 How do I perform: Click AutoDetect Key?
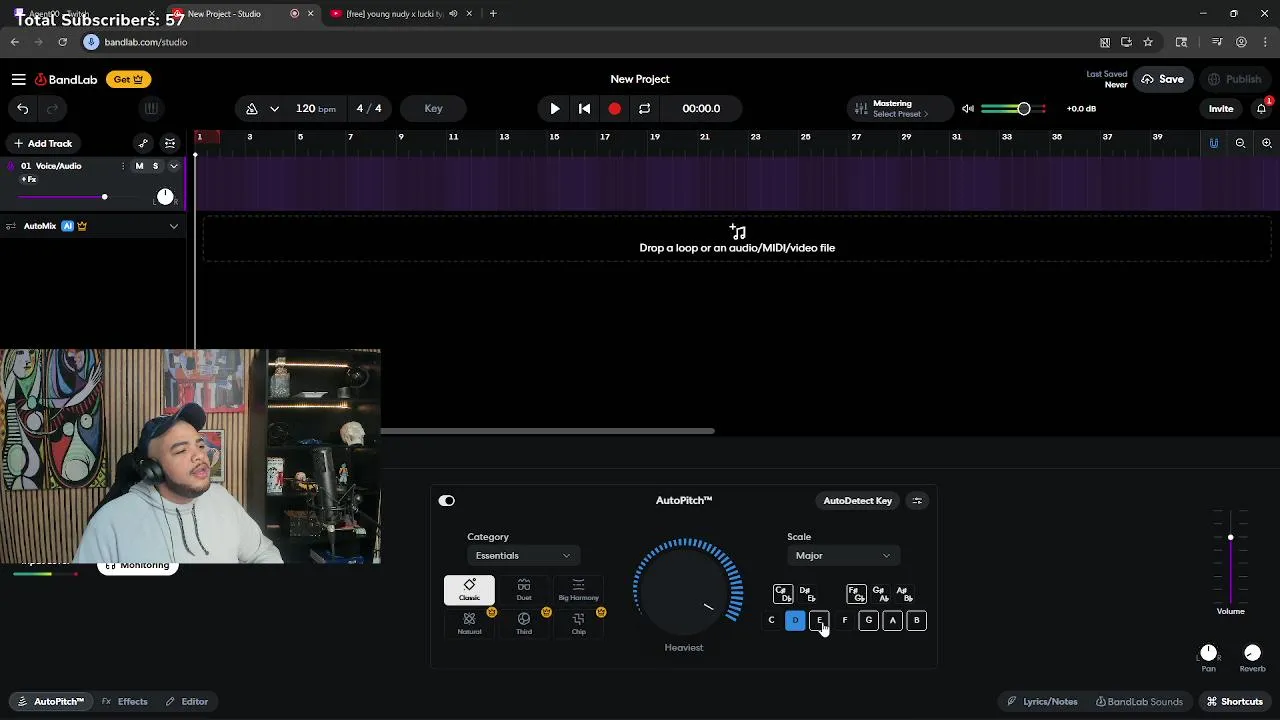pyautogui.click(x=857, y=500)
